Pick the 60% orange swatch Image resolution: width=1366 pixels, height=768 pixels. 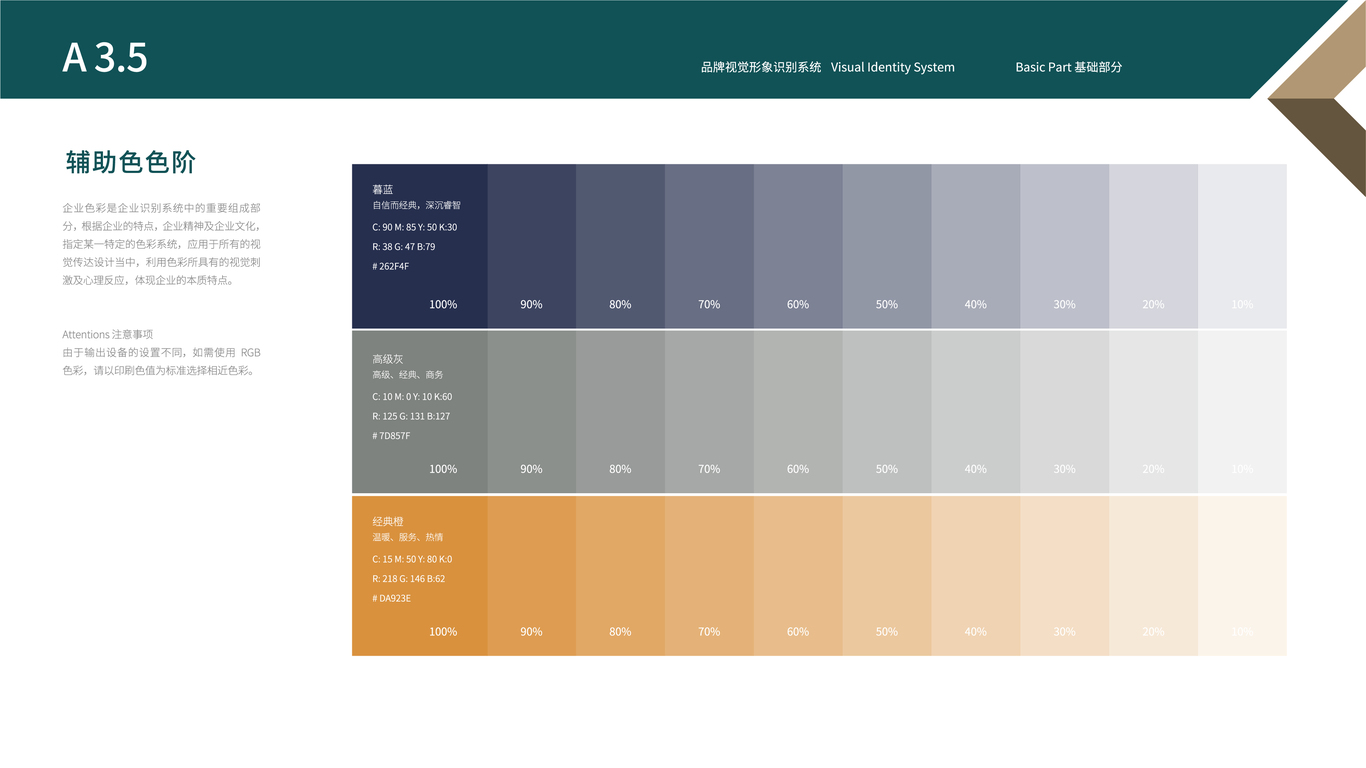pyautogui.click(x=798, y=576)
